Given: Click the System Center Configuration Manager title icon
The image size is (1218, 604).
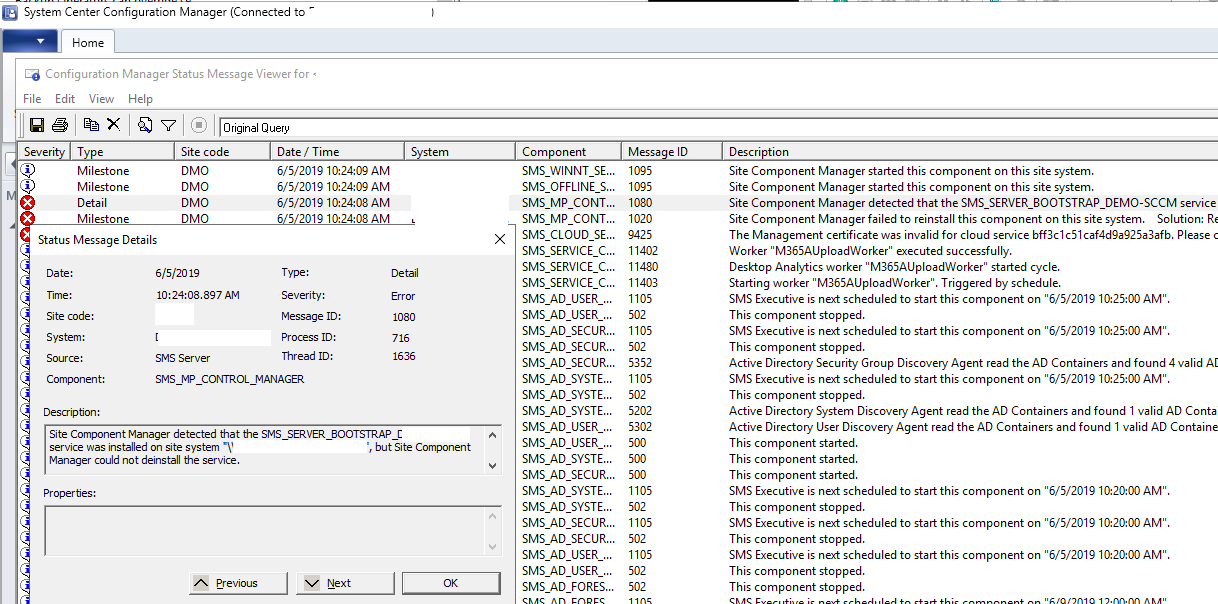Looking at the screenshot, I should point(9,12).
